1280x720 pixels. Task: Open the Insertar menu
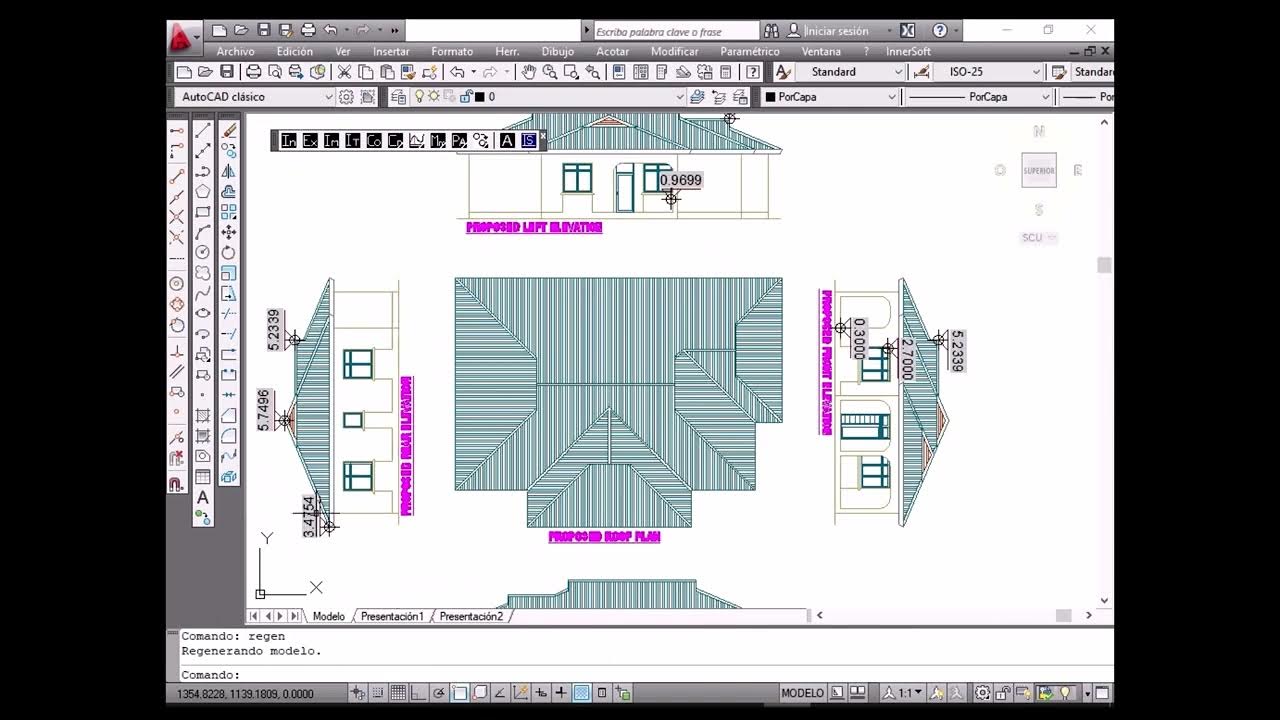point(391,51)
